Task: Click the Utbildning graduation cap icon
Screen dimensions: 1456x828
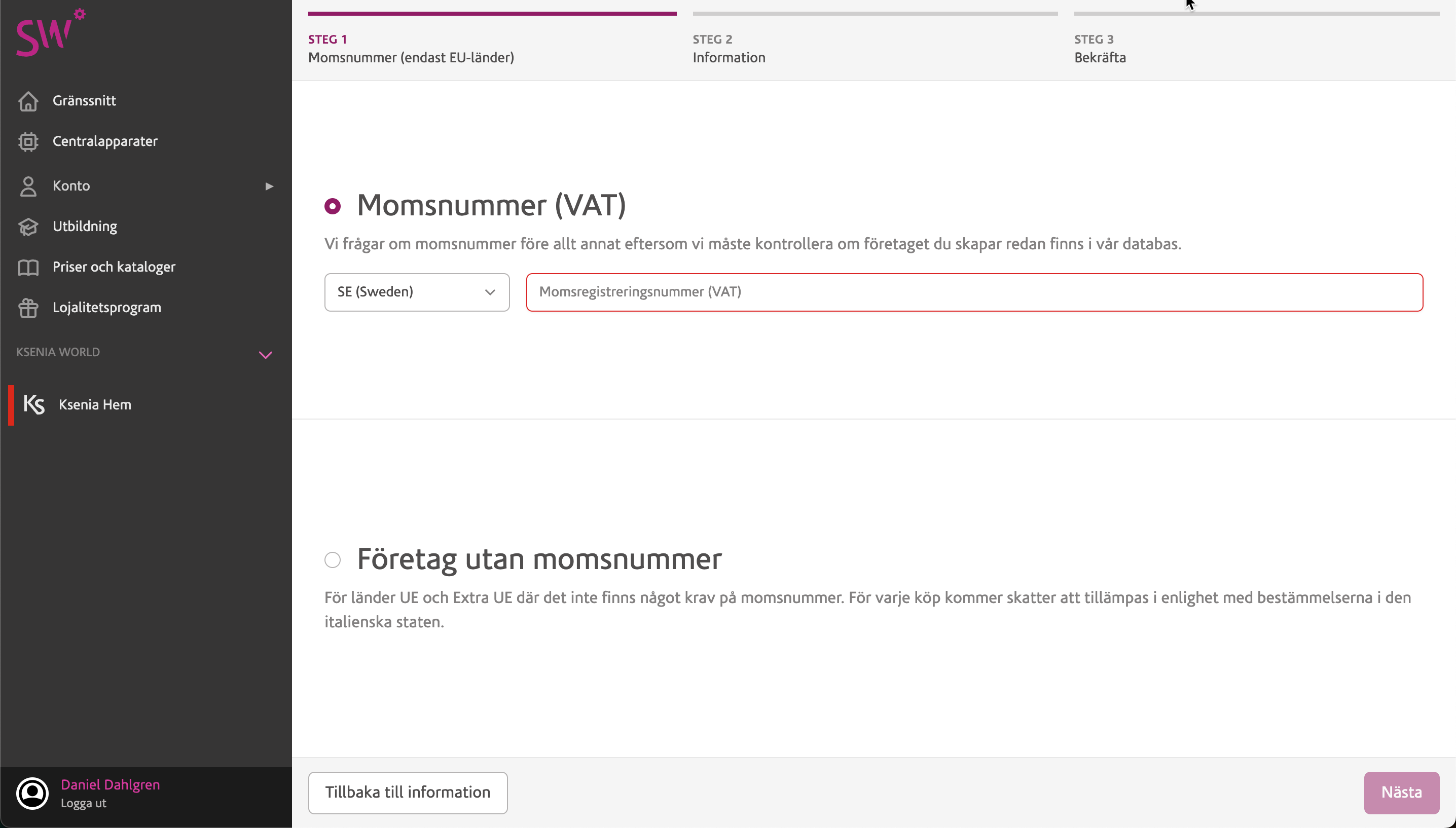Action: pyautogui.click(x=28, y=227)
